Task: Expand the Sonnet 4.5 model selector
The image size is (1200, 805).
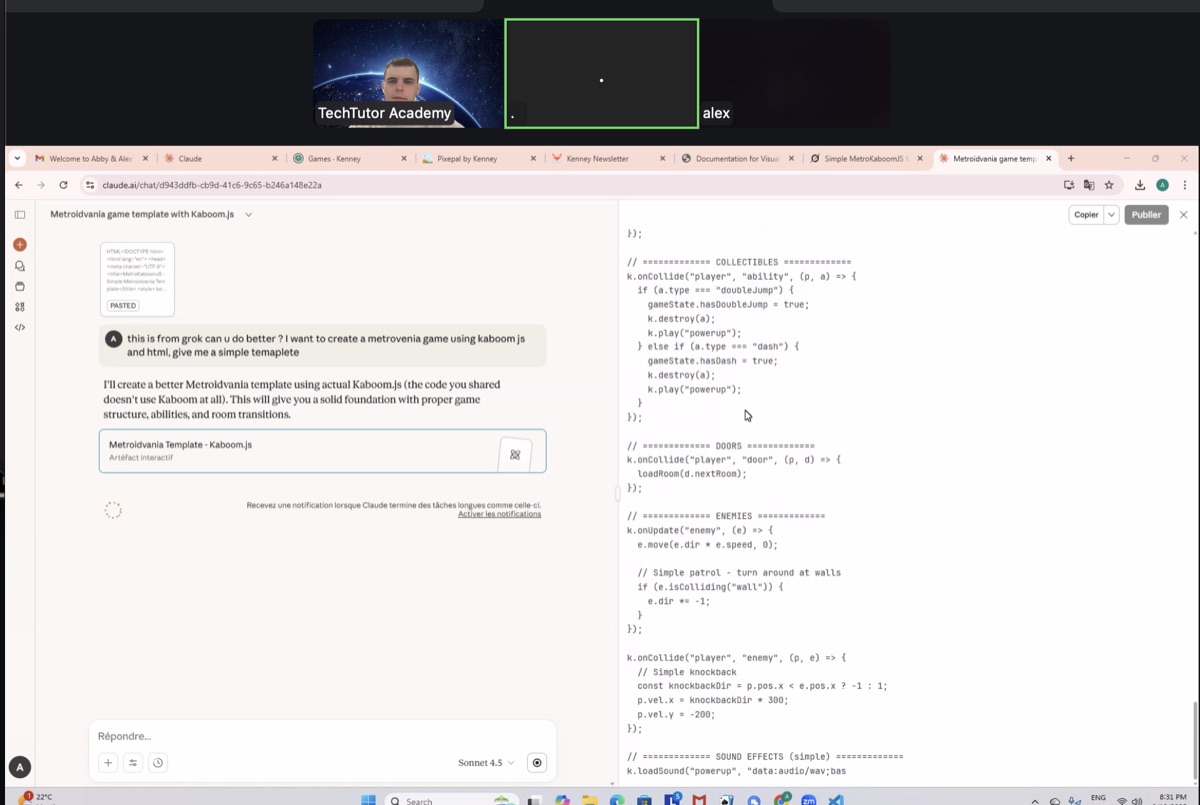Action: pos(486,763)
